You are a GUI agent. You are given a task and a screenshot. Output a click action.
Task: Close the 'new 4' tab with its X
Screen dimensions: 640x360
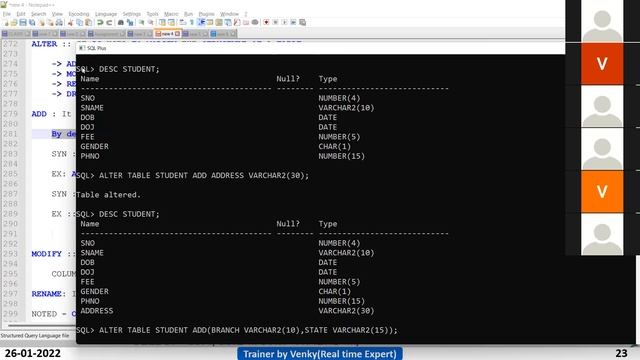pyautogui.click(x=178, y=33)
